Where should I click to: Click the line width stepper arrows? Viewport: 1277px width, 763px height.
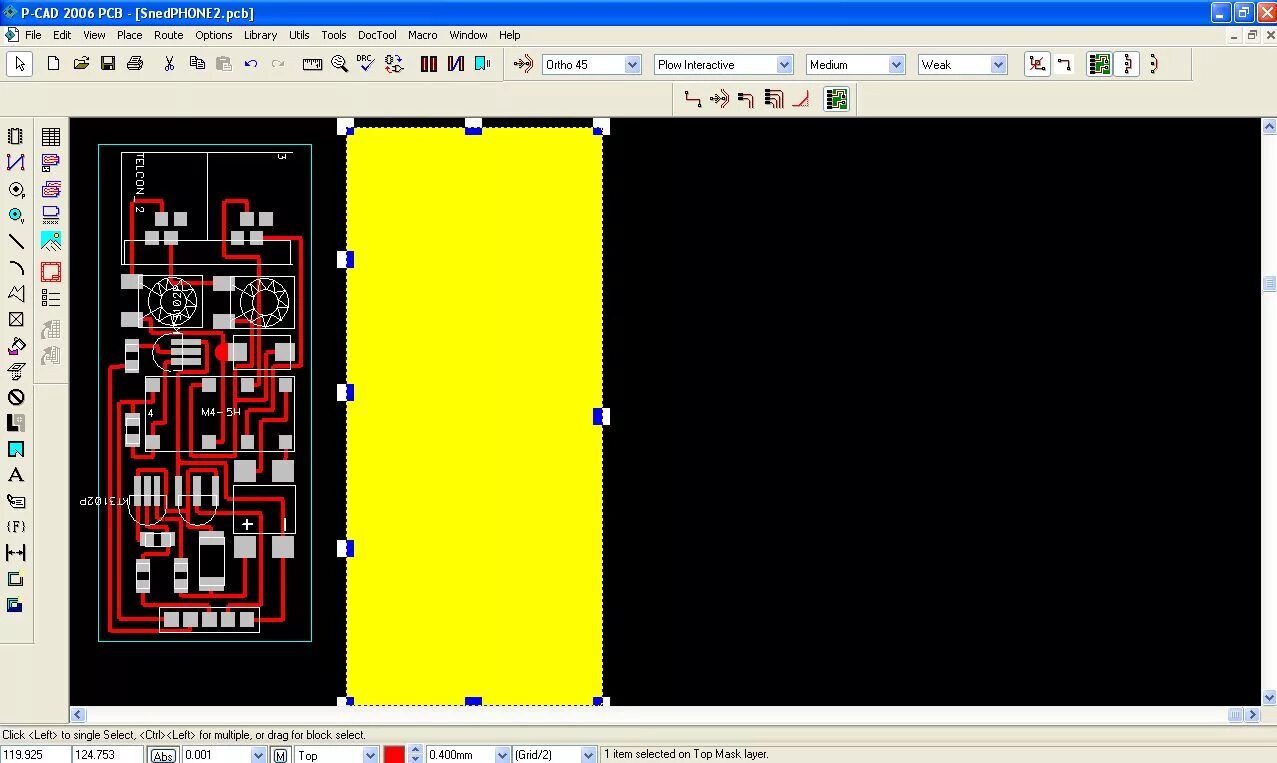(417, 755)
